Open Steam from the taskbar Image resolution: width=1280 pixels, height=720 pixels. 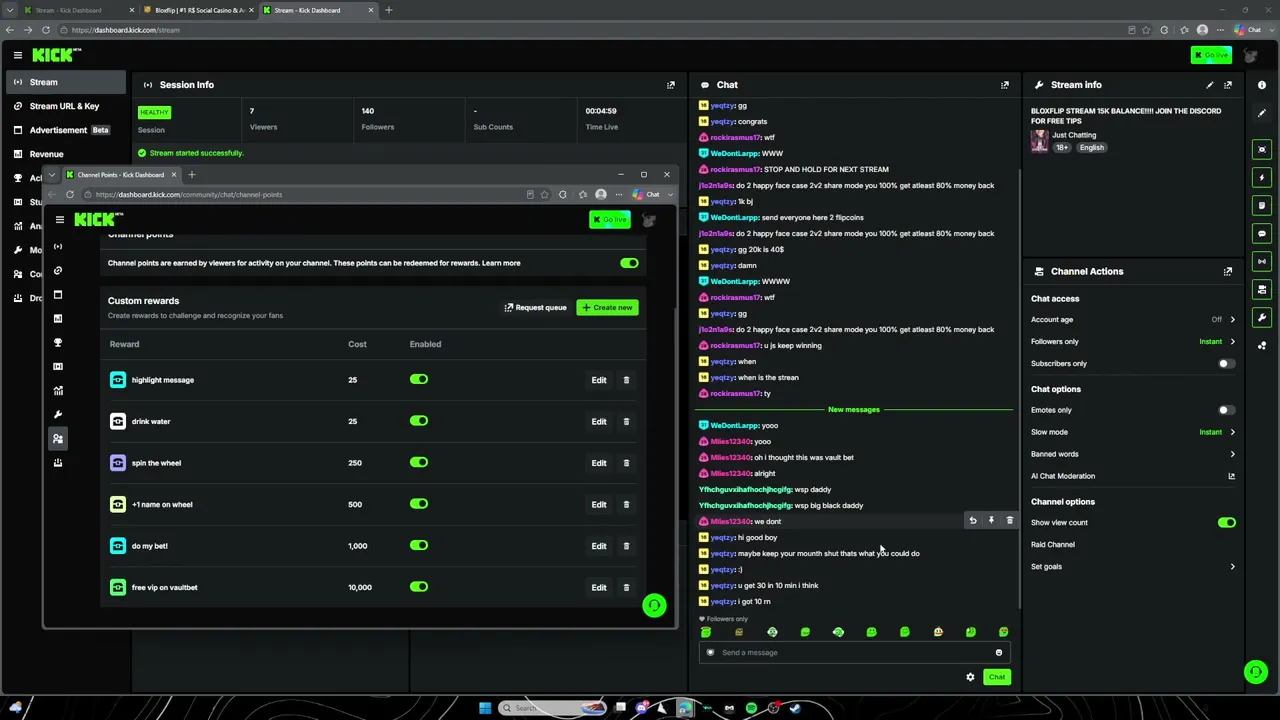[x=795, y=708]
